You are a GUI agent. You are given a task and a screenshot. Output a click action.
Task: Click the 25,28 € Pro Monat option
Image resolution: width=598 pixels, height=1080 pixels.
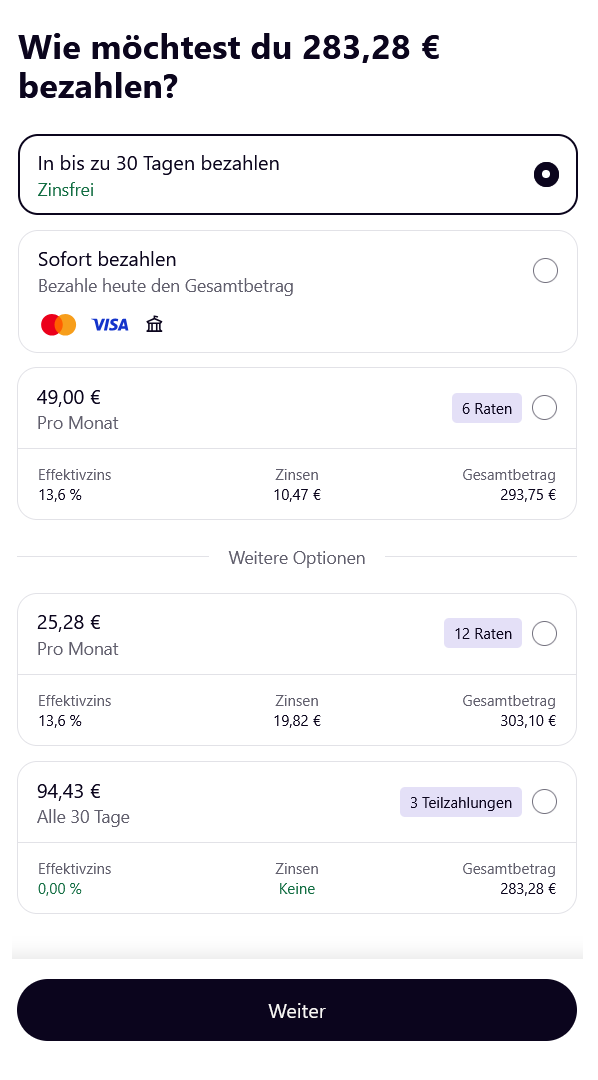[297, 634]
